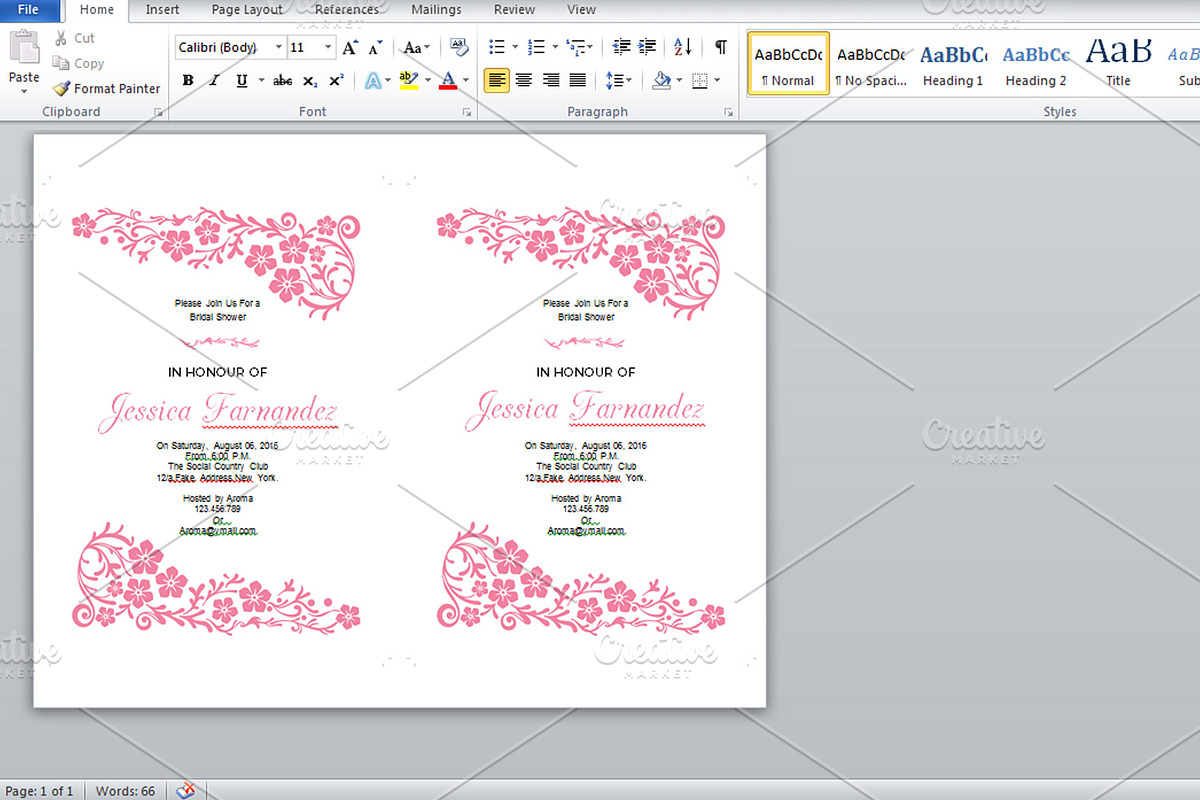This screenshot has width=1200, height=800.
Task: Apply the No Spacing style
Action: (870, 63)
